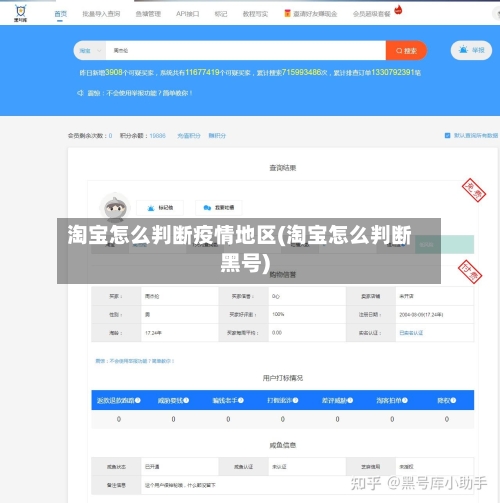Click the green button at the row end
The height and width of the screenshot is (503, 500).
(444, 245)
